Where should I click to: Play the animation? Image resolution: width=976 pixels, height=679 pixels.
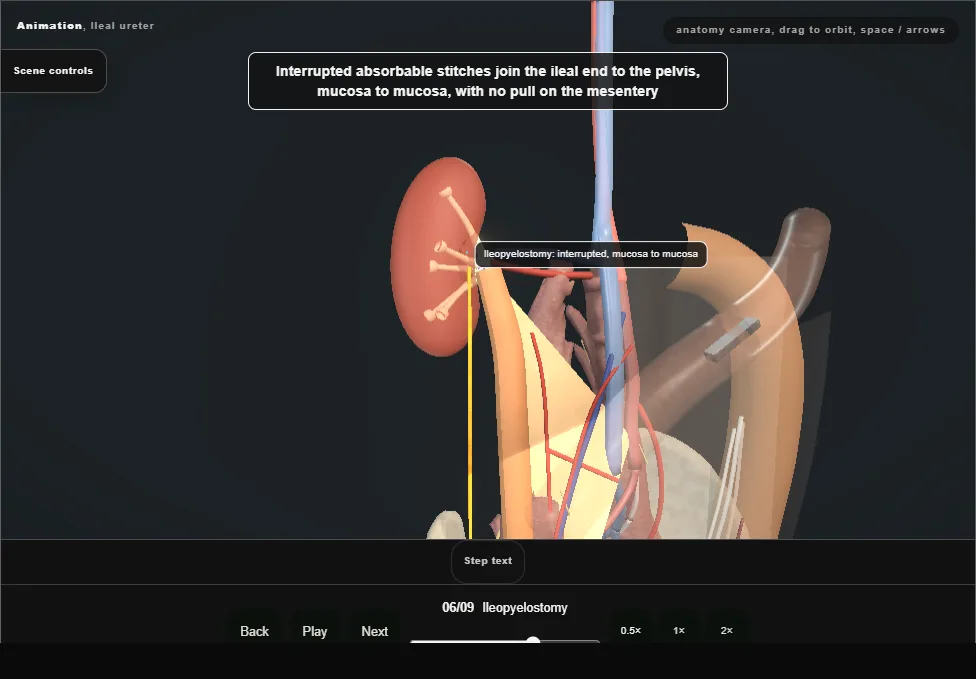[315, 630]
